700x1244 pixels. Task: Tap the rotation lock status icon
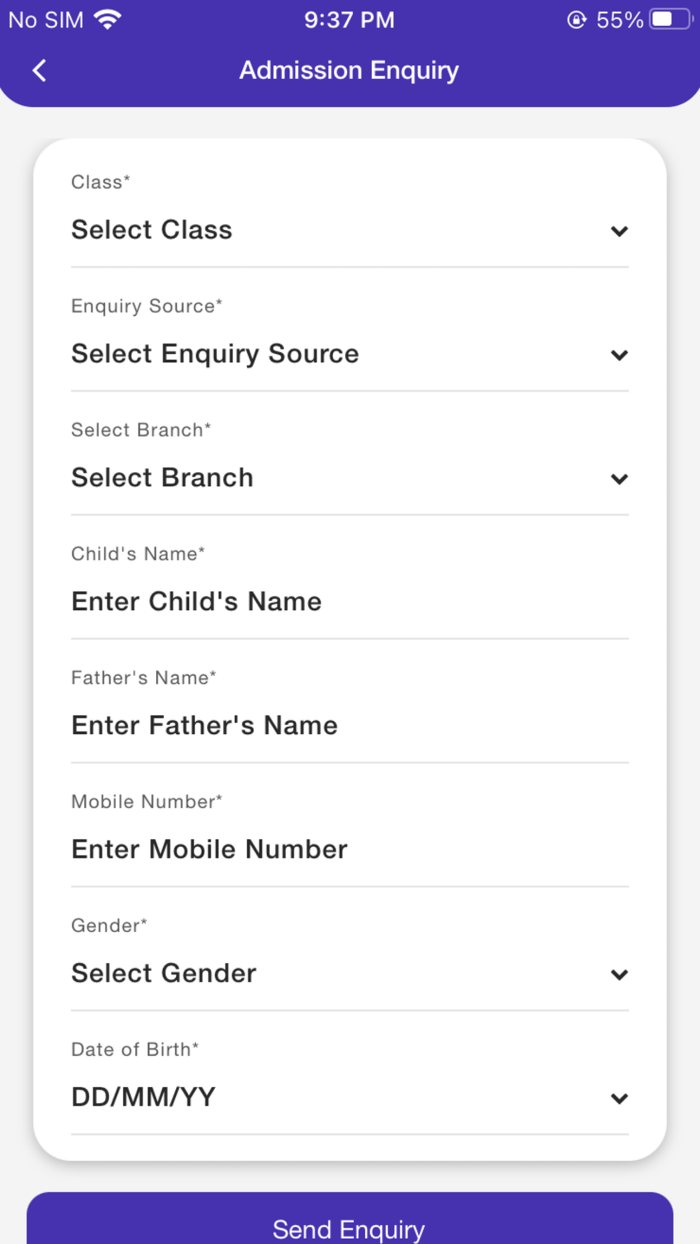pos(576,20)
